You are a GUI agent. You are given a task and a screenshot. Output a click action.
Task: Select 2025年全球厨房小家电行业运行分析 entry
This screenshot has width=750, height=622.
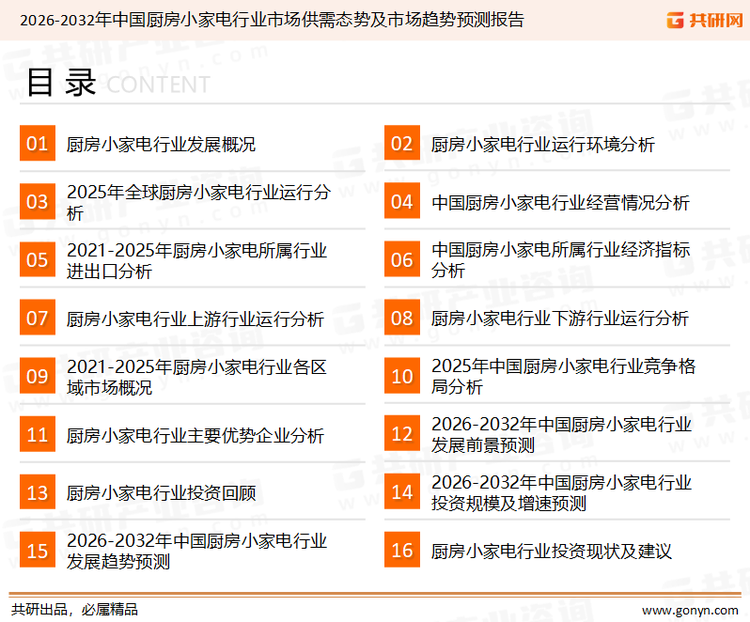[x=199, y=202]
